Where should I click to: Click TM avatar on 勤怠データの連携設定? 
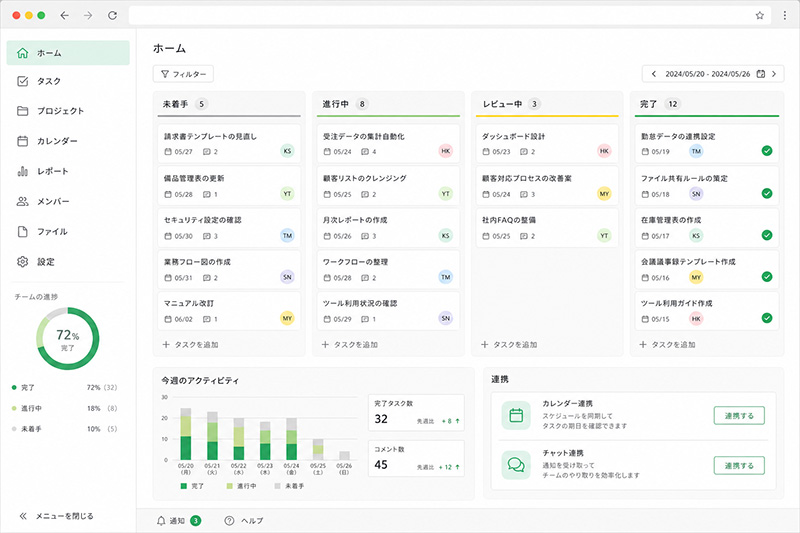click(x=696, y=151)
